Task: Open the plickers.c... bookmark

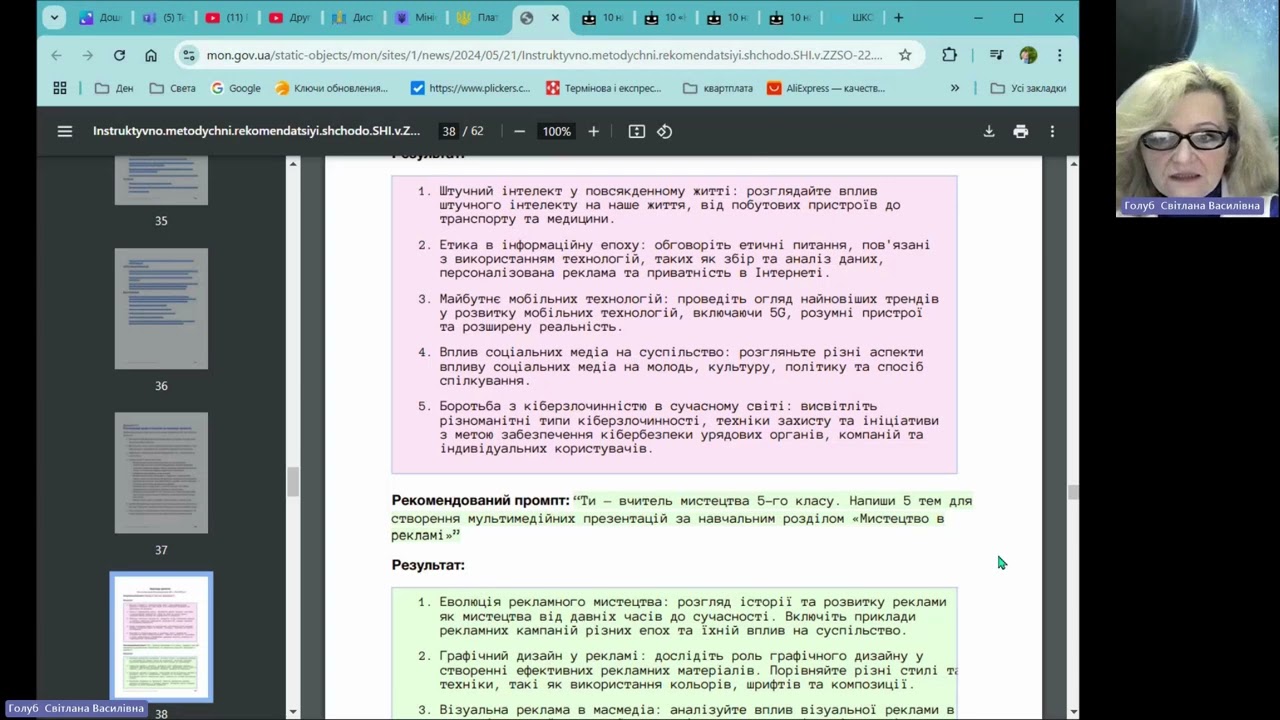Action: [470, 88]
